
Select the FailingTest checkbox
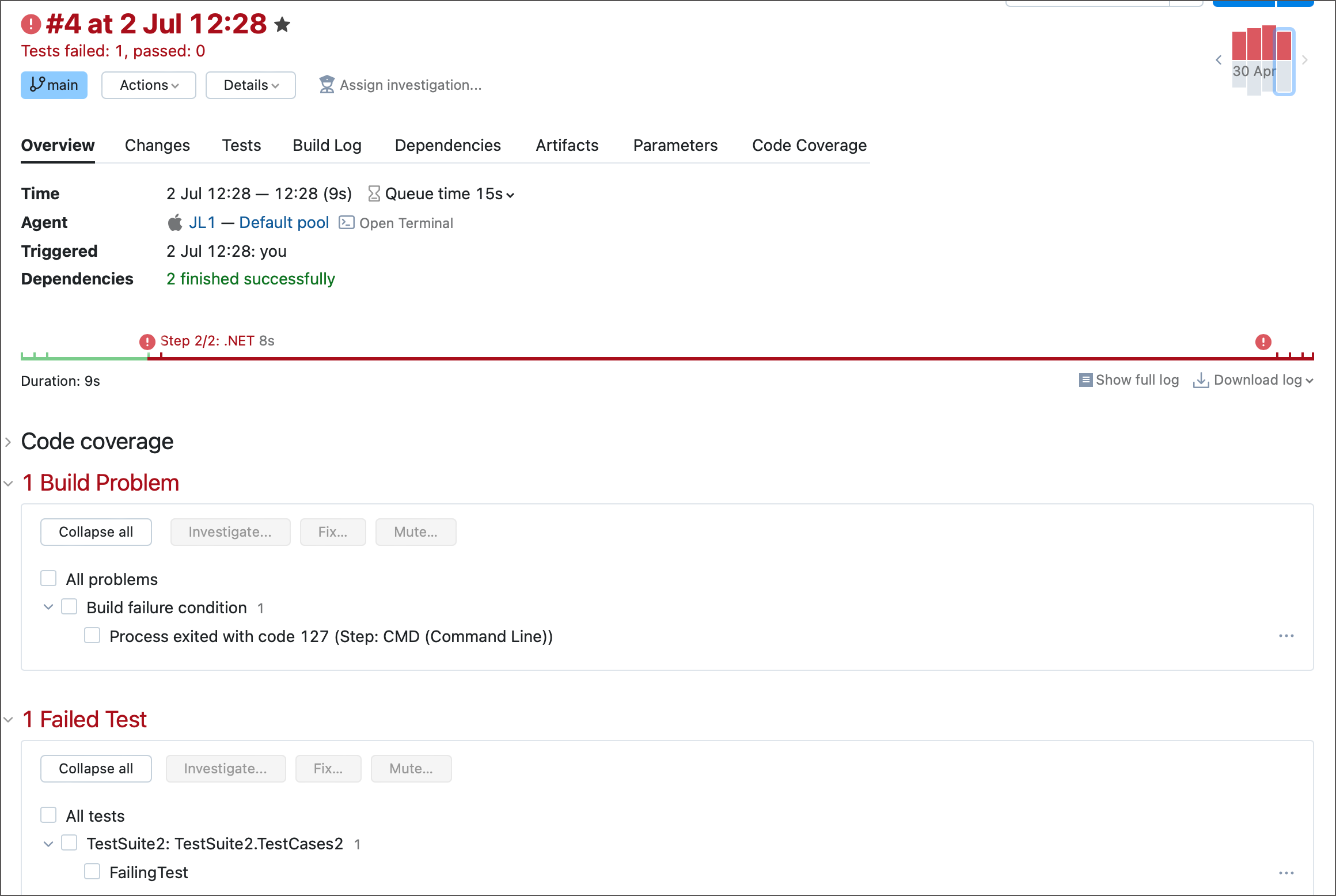tap(92, 871)
